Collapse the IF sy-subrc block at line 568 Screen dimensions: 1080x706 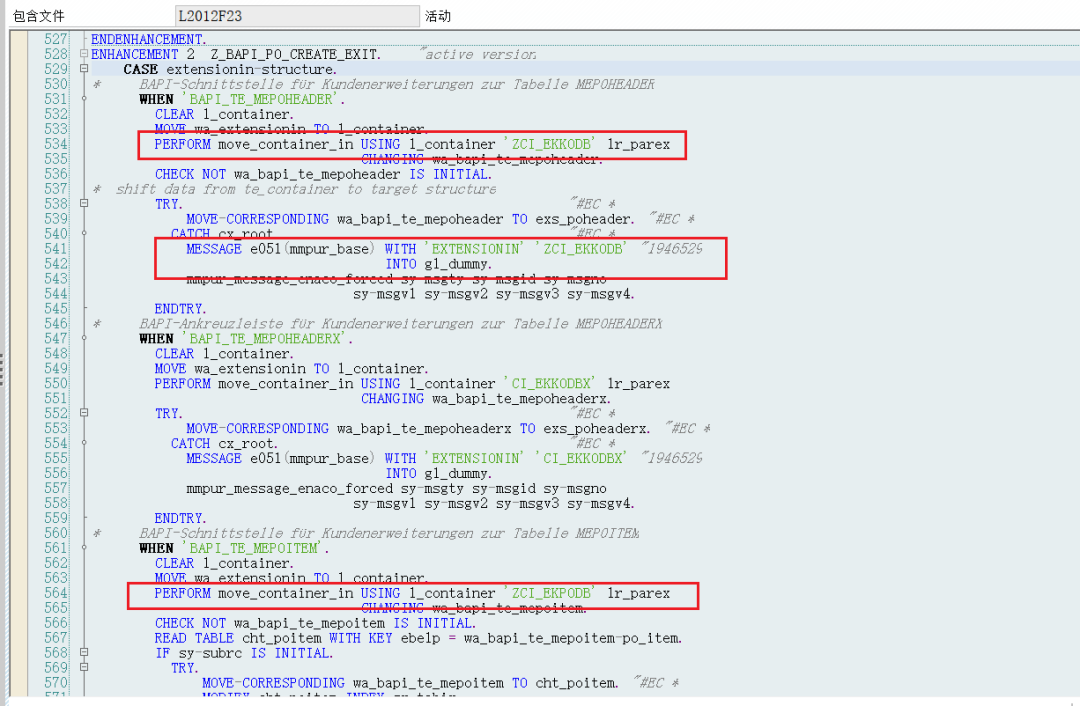[x=84, y=652]
